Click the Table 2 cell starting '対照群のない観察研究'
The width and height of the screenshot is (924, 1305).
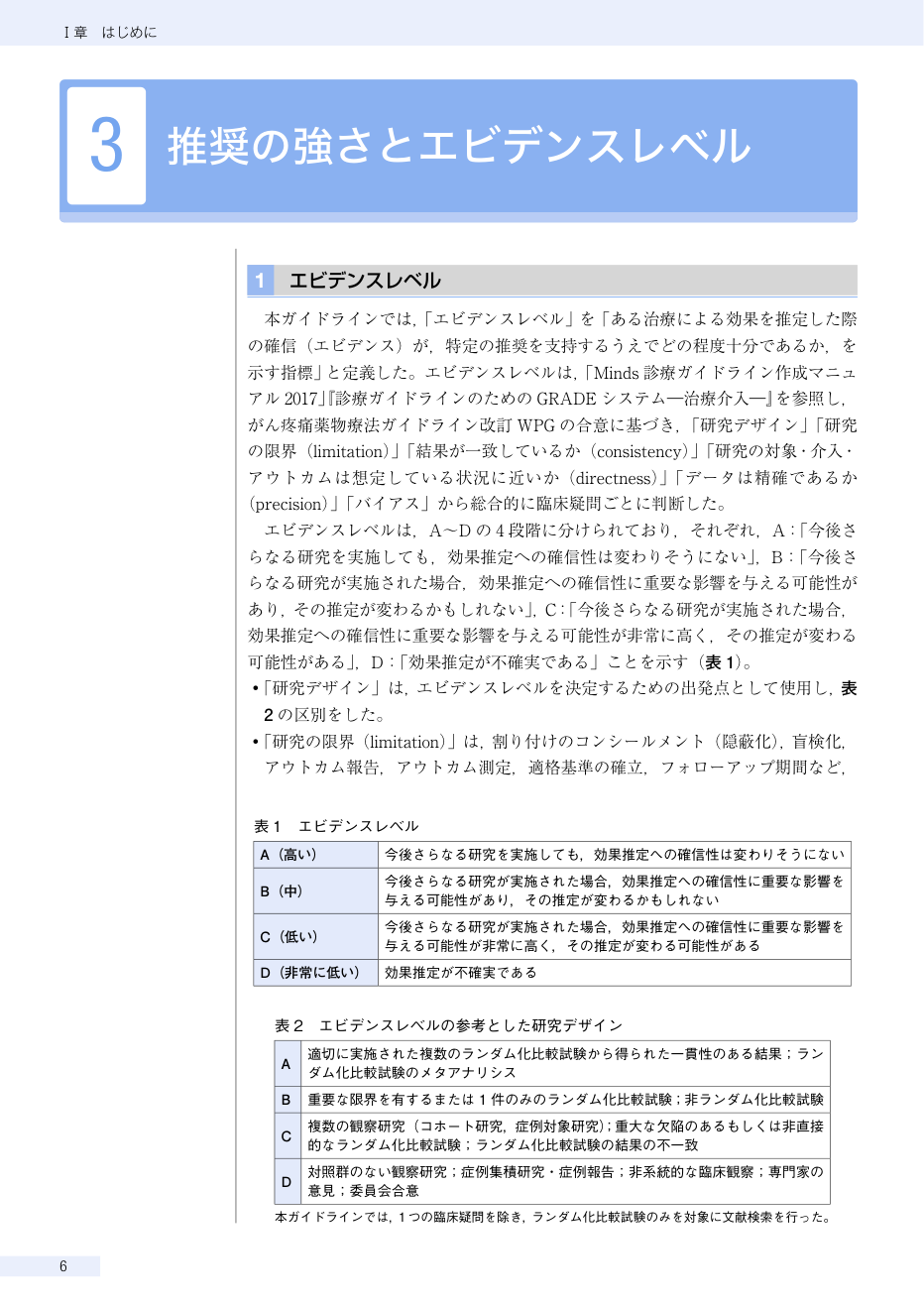565,1181
